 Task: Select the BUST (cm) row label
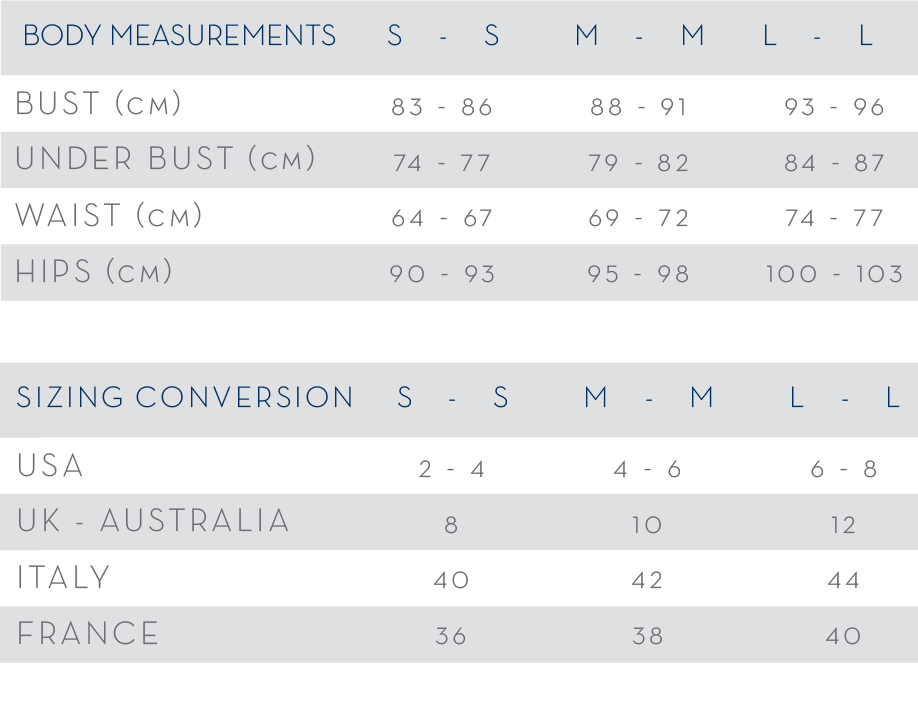point(98,104)
